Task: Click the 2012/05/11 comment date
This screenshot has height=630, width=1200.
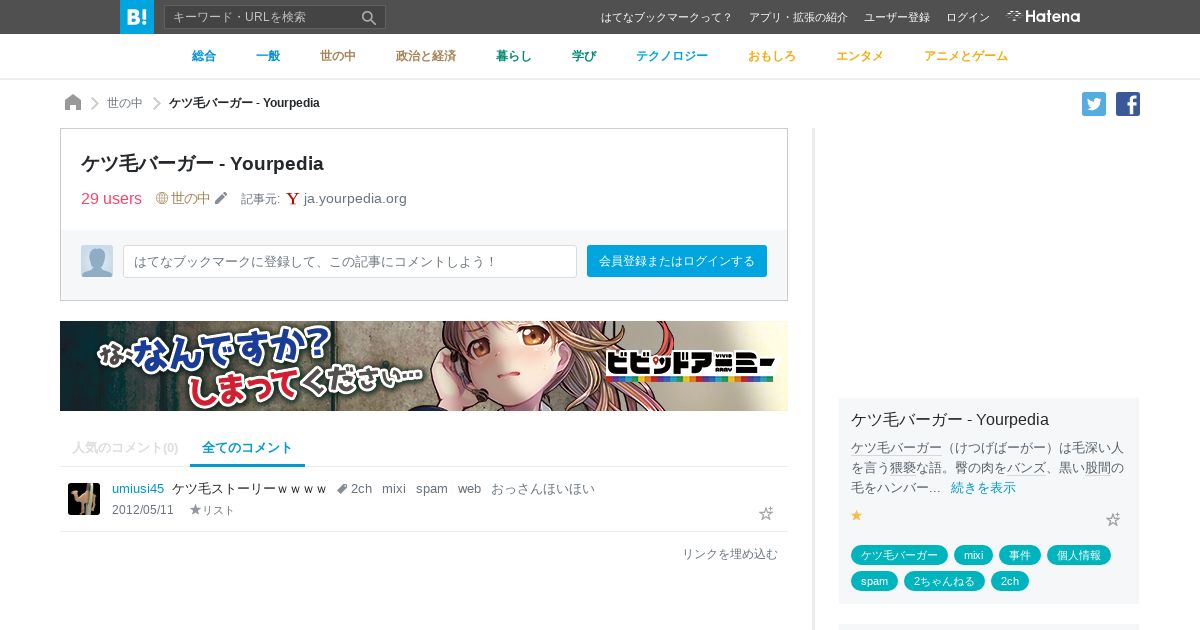Action: click(143, 510)
